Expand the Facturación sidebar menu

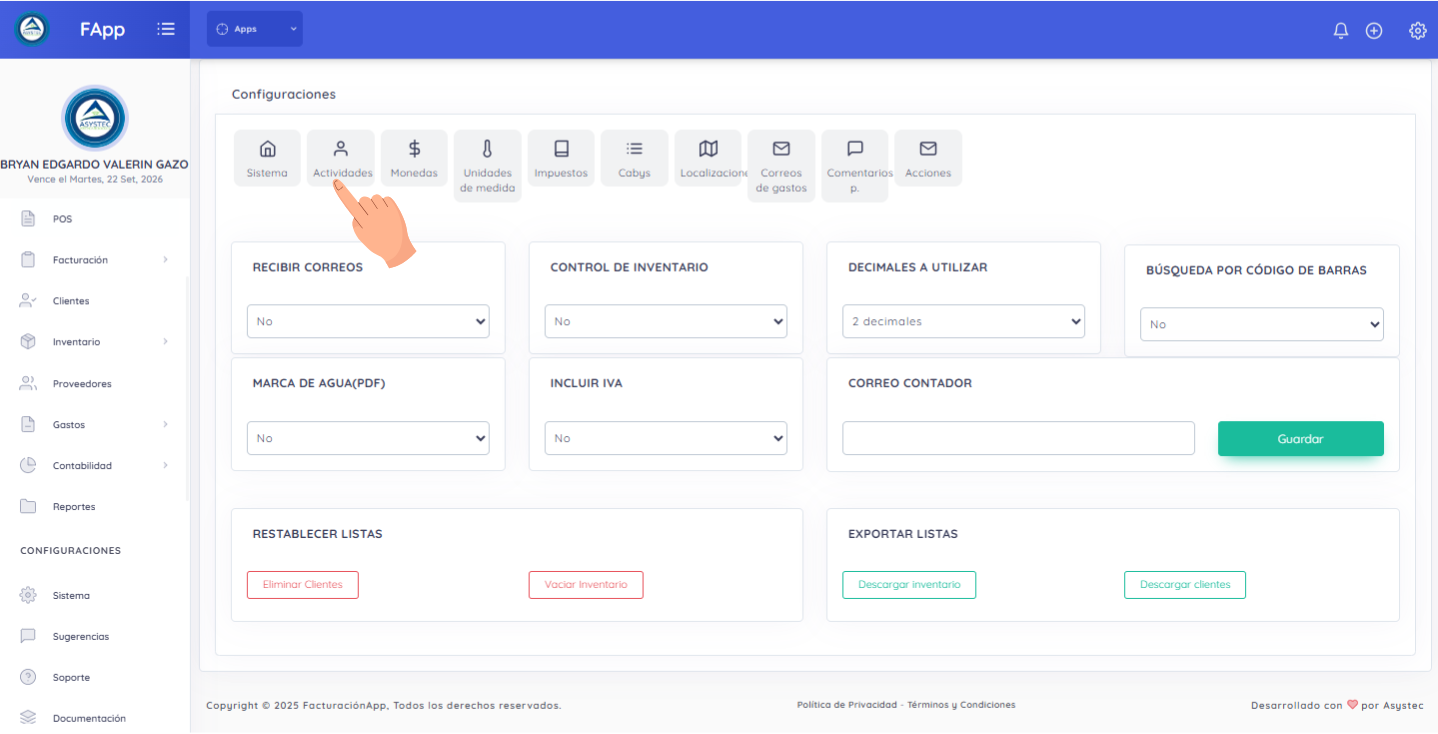(x=94, y=260)
